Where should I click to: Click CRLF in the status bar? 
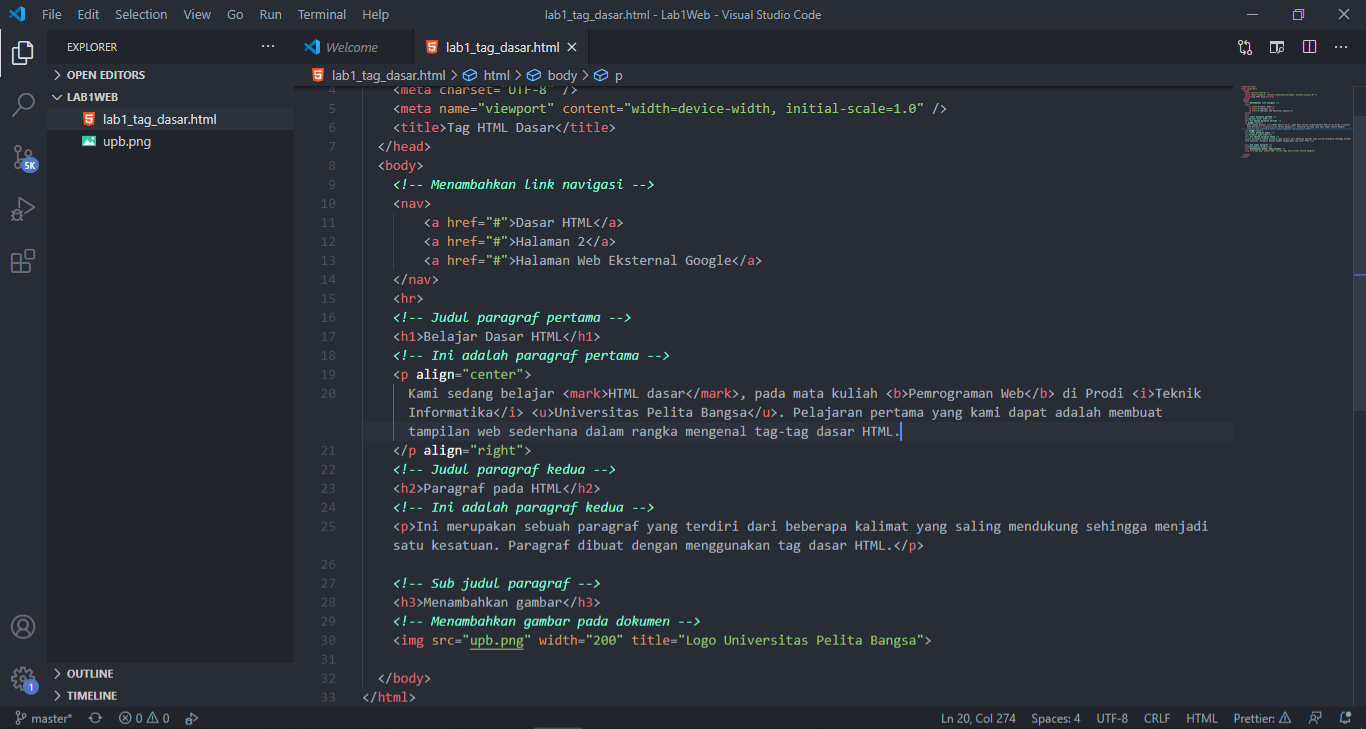pyautogui.click(x=1157, y=718)
